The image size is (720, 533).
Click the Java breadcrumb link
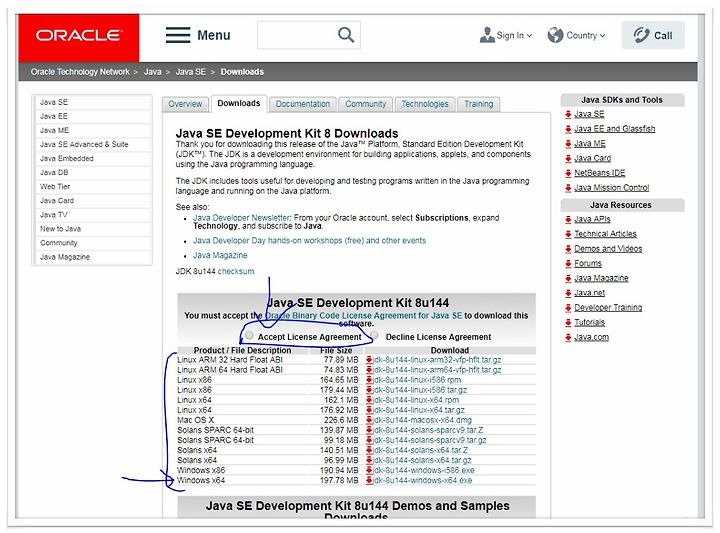[x=152, y=72]
